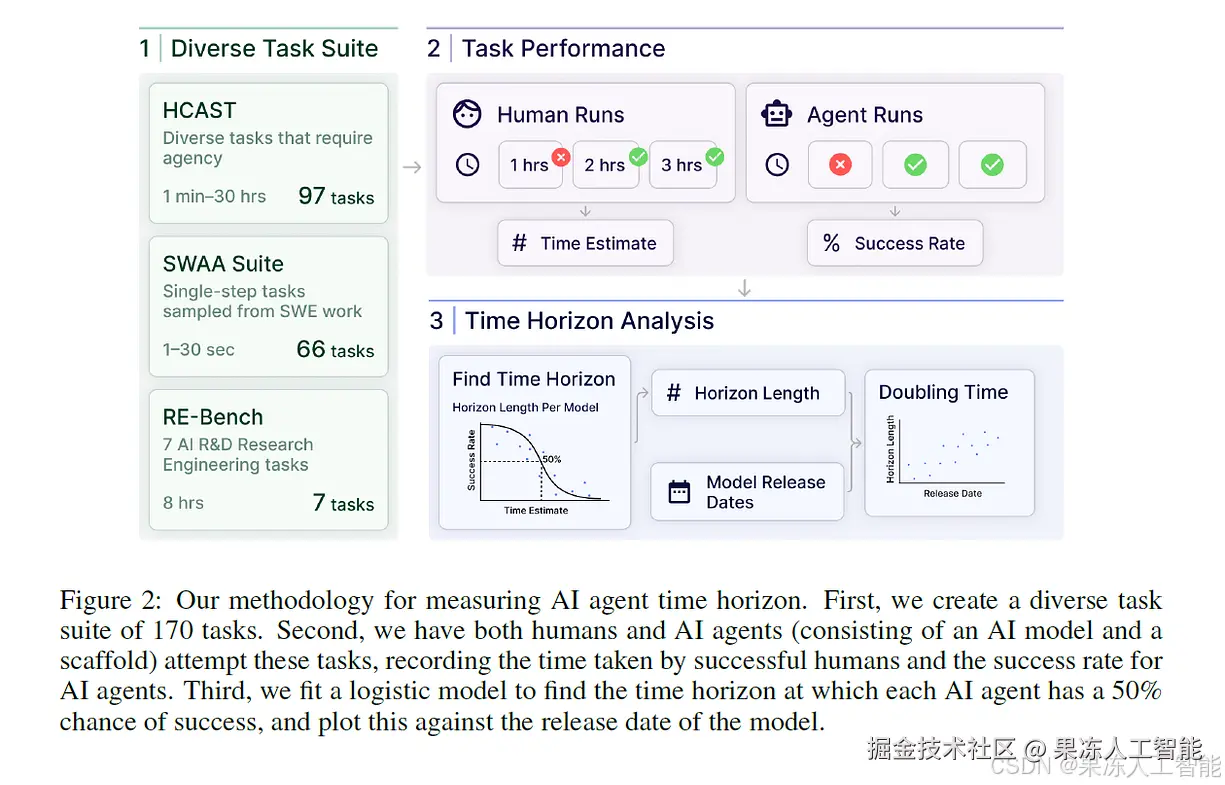Click the red X box in Agent Runs

coord(840,165)
